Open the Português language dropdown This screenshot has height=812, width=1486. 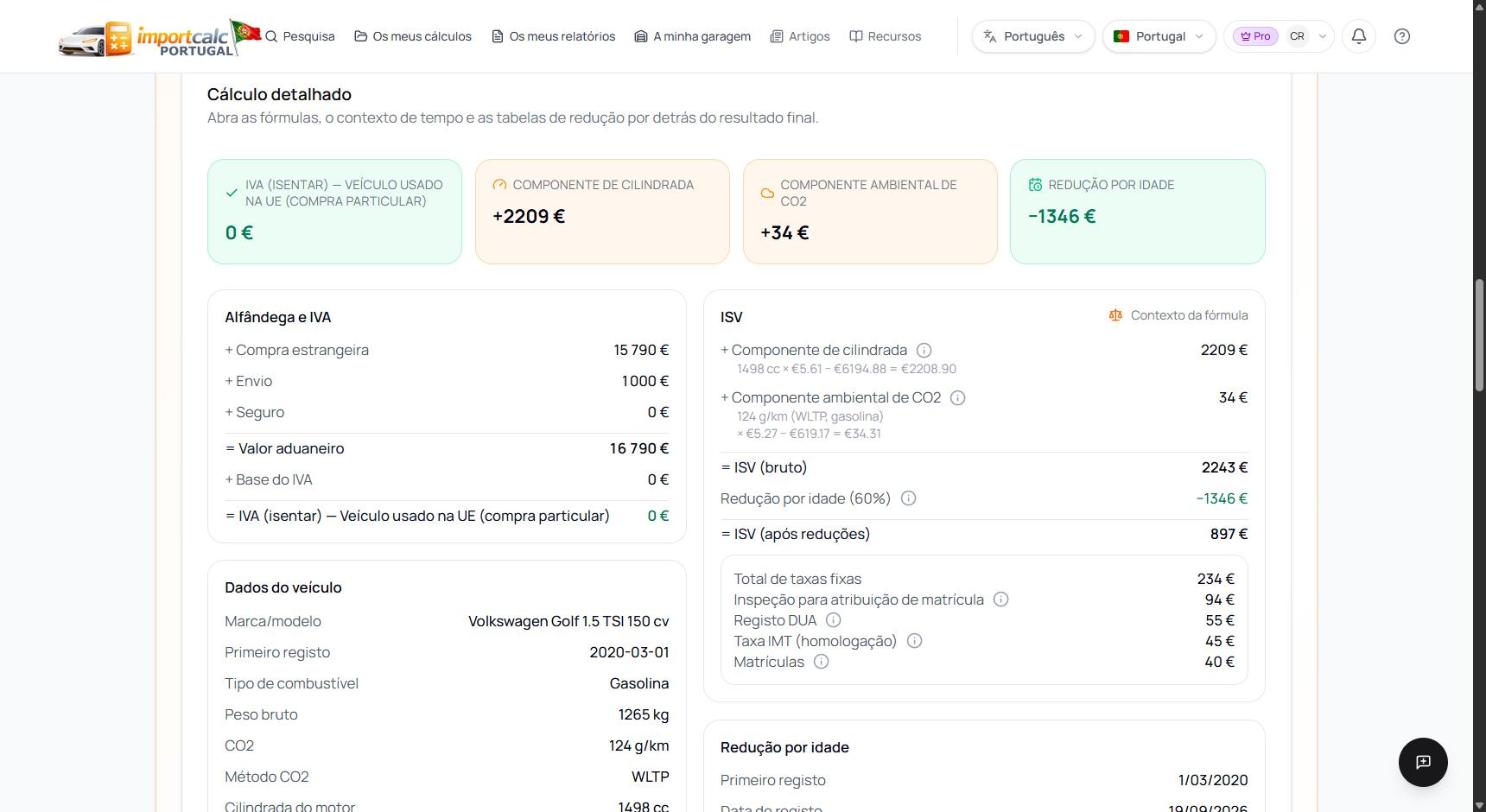point(1033,36)
